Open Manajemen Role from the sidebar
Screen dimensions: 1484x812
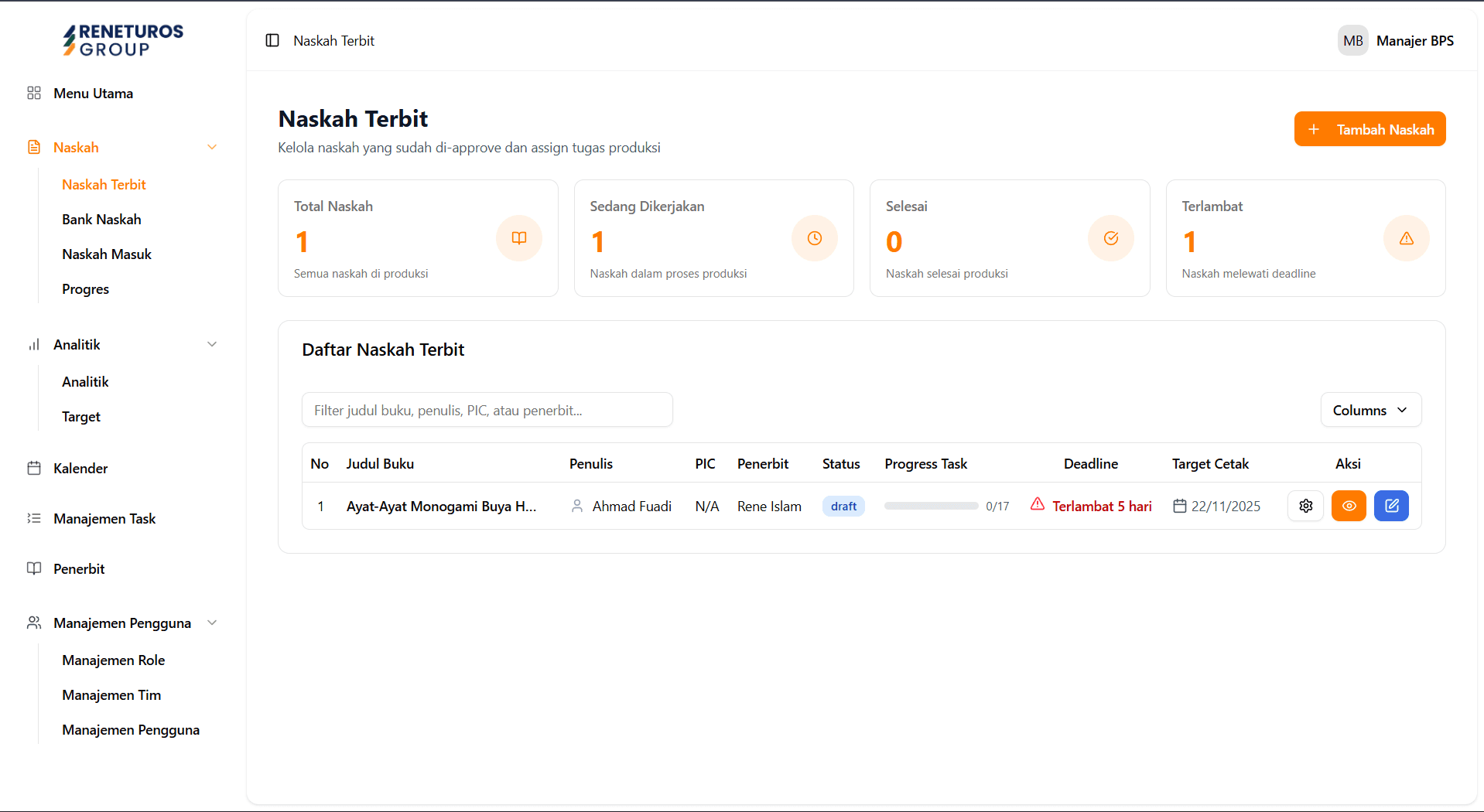[114, 660]
